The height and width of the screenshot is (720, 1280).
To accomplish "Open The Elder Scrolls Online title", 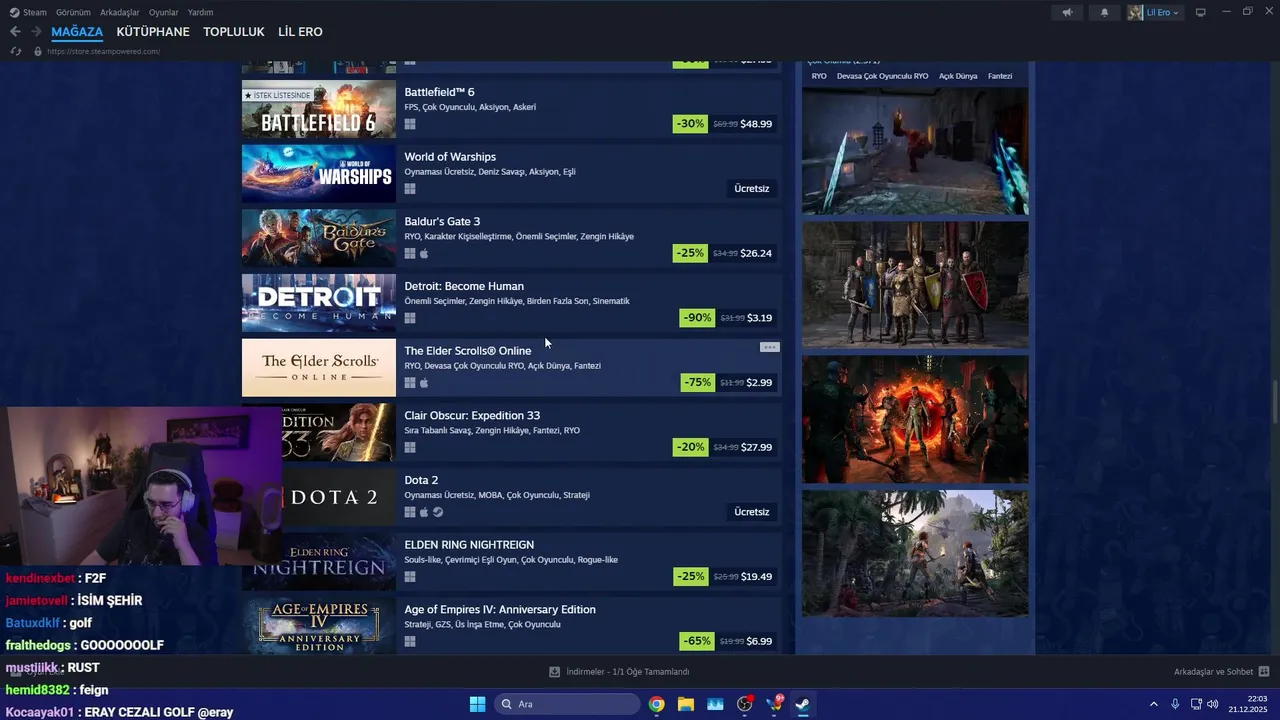I will click(x=468, y=351).
